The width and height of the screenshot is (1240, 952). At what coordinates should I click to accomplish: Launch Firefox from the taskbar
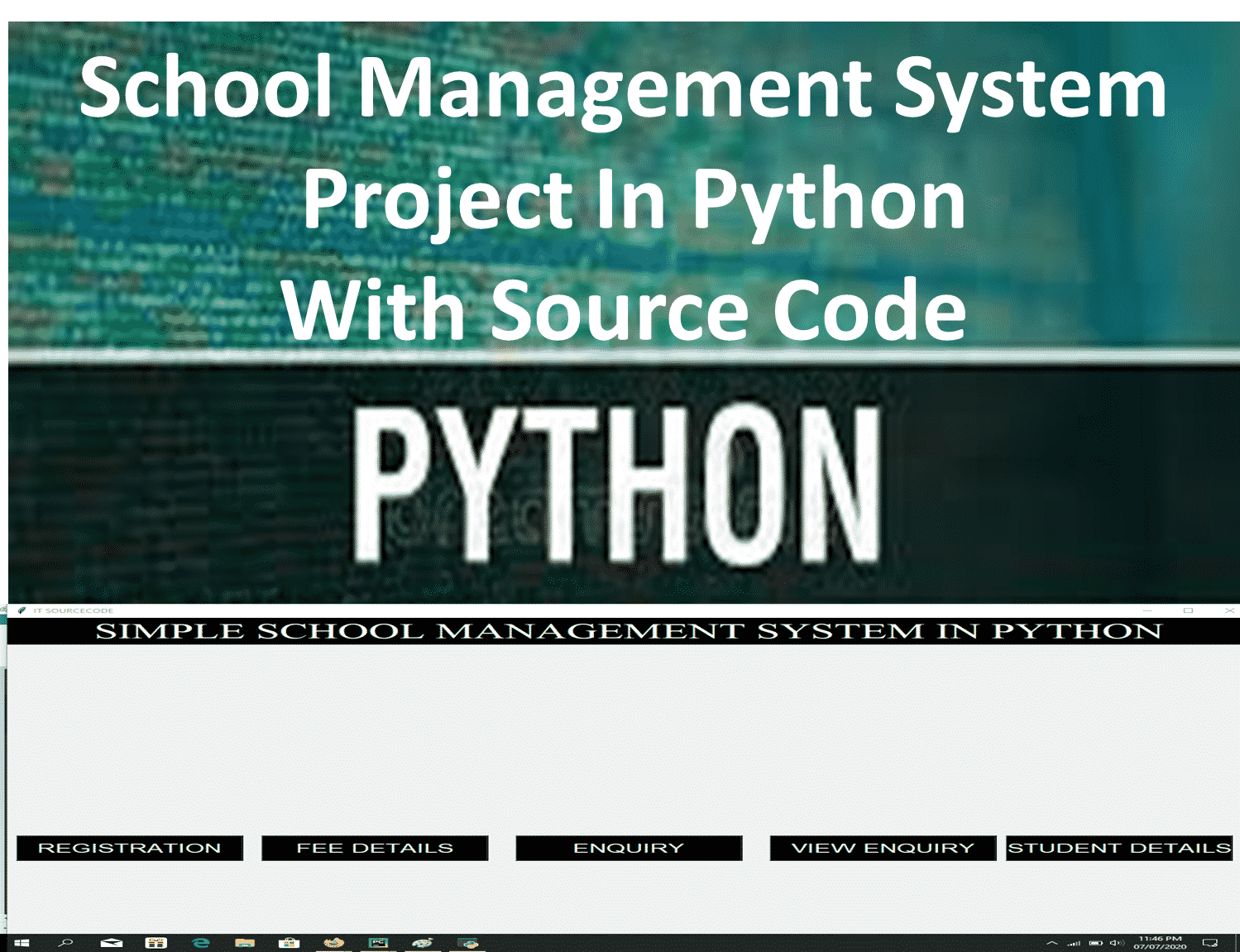[x=333, y=942]
